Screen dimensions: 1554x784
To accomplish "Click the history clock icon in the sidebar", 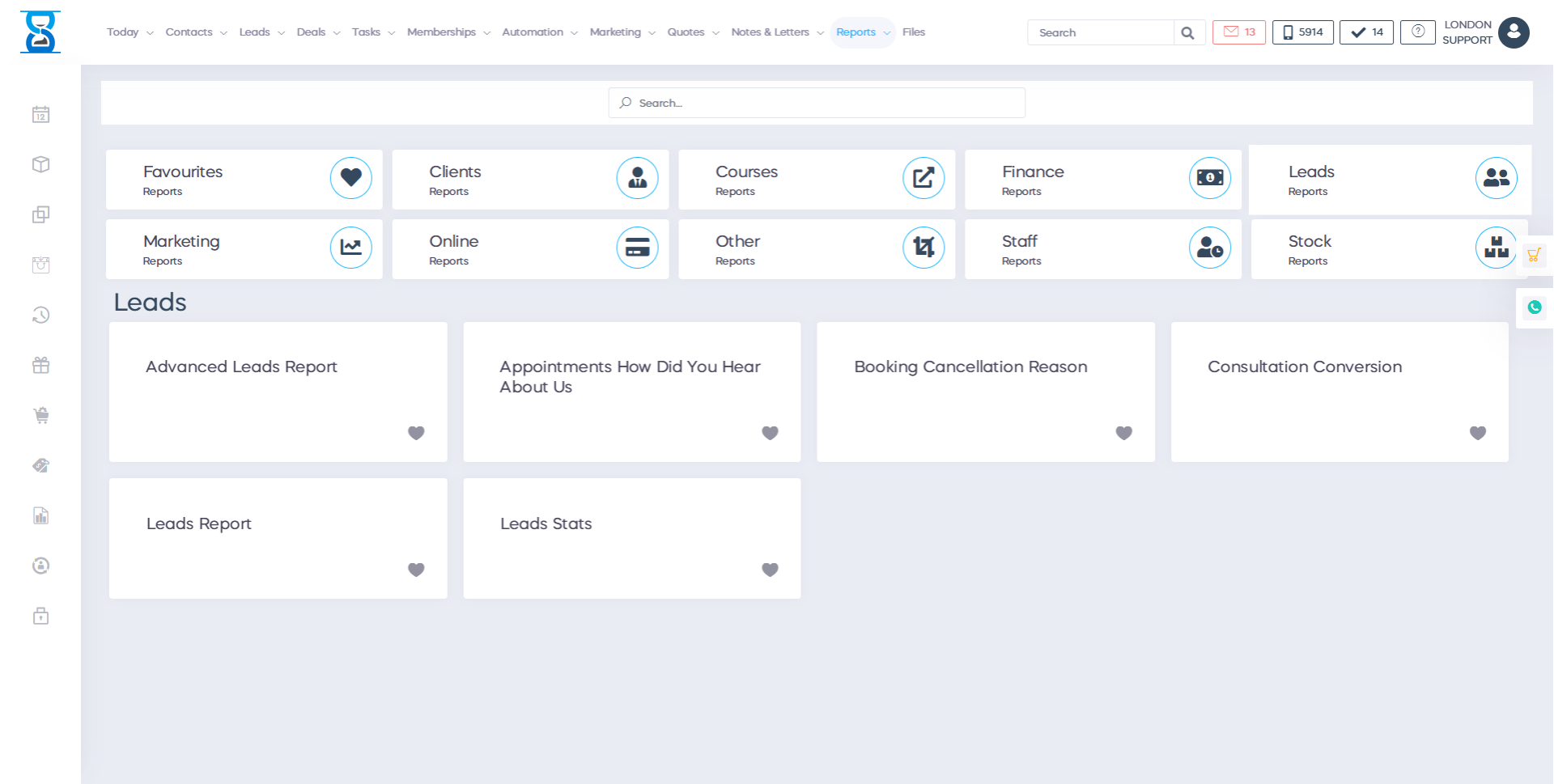I will (40, 315).
